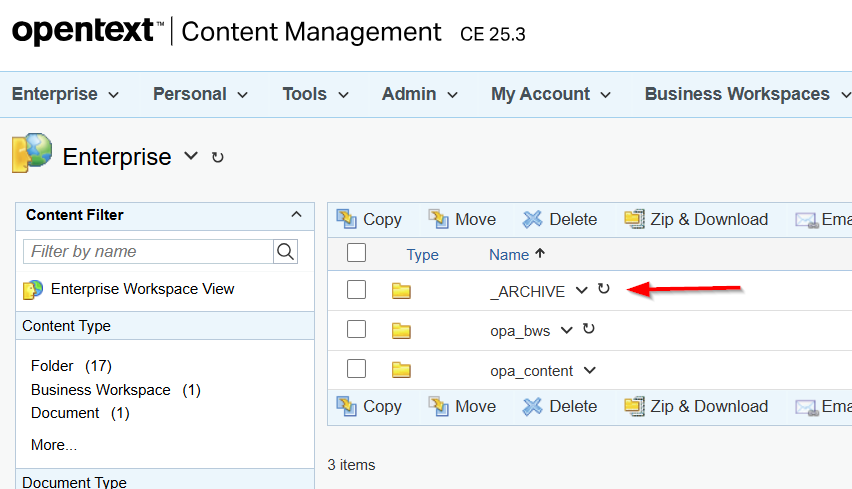852x489 pixels.
Task: Open the Admin menu
Action: (x=420, y=94)
